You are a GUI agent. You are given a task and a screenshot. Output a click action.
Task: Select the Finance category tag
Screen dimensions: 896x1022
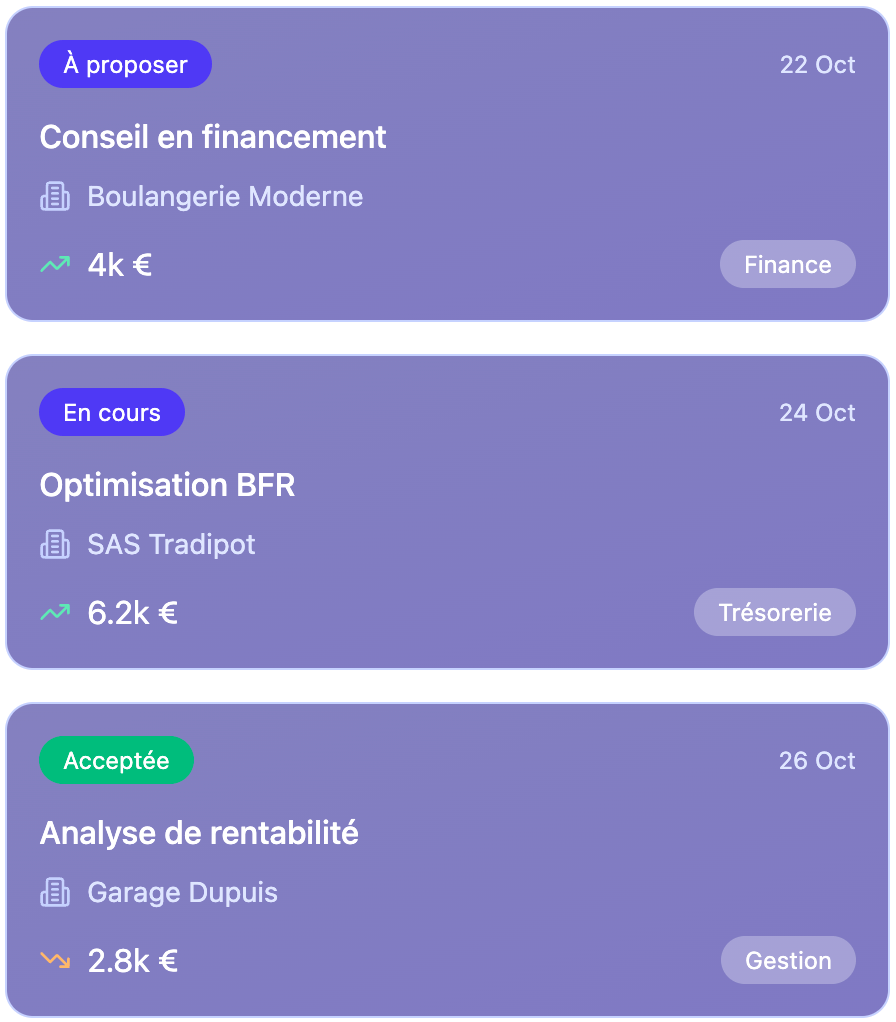[x=788, y=265]
